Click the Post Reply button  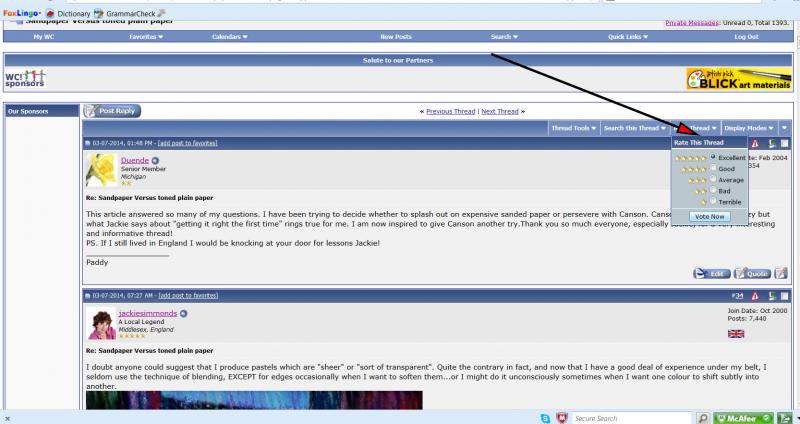[x=112, y=111]
